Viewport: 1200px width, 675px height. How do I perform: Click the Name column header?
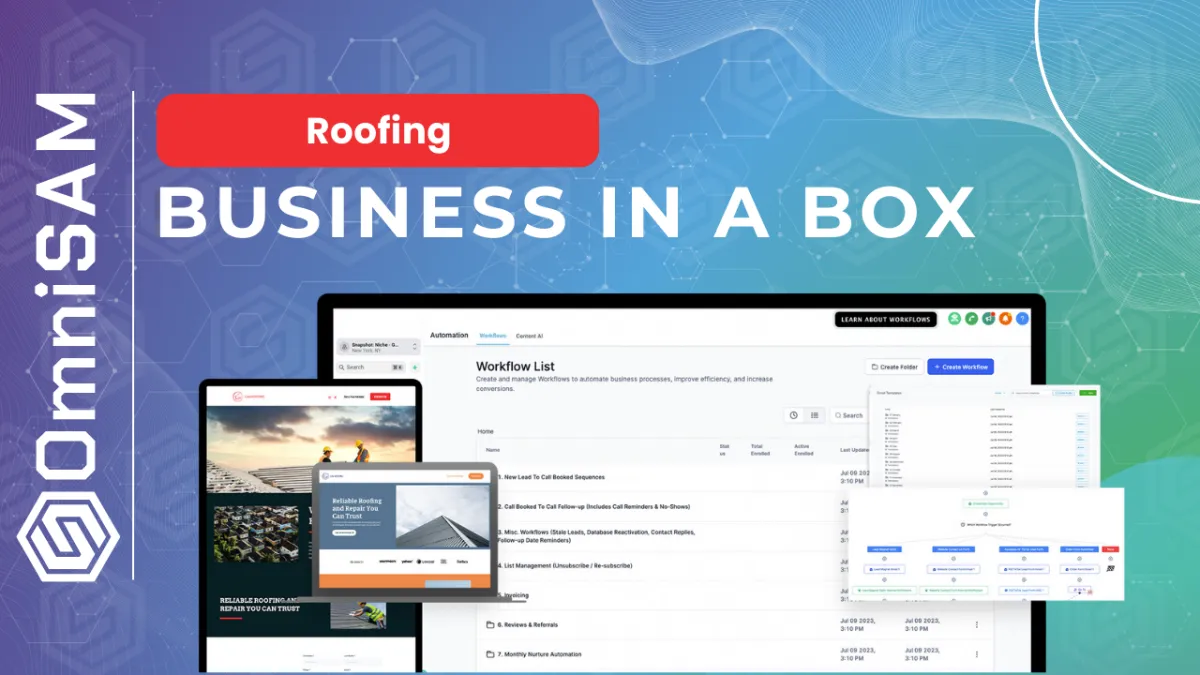click(493, 450)
